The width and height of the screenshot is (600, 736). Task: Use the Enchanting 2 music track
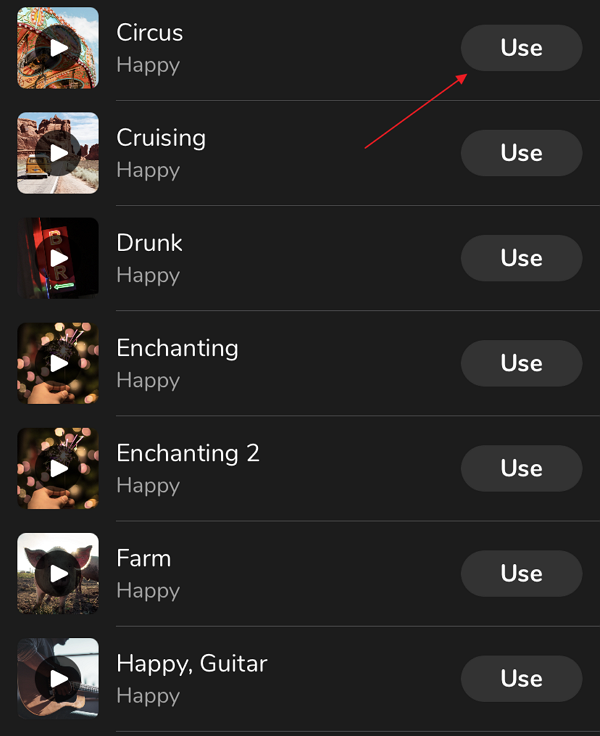[522, 468]
